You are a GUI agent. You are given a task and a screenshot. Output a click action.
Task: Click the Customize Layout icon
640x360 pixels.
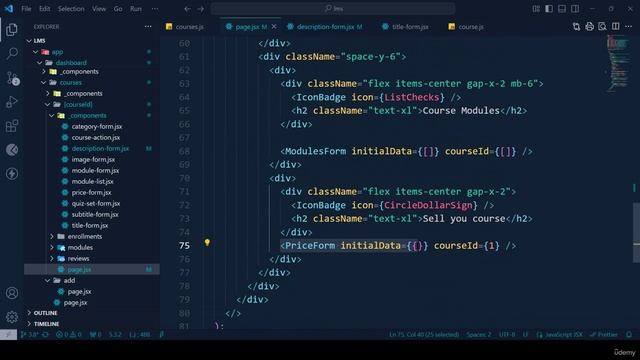[x=536, y=9]
